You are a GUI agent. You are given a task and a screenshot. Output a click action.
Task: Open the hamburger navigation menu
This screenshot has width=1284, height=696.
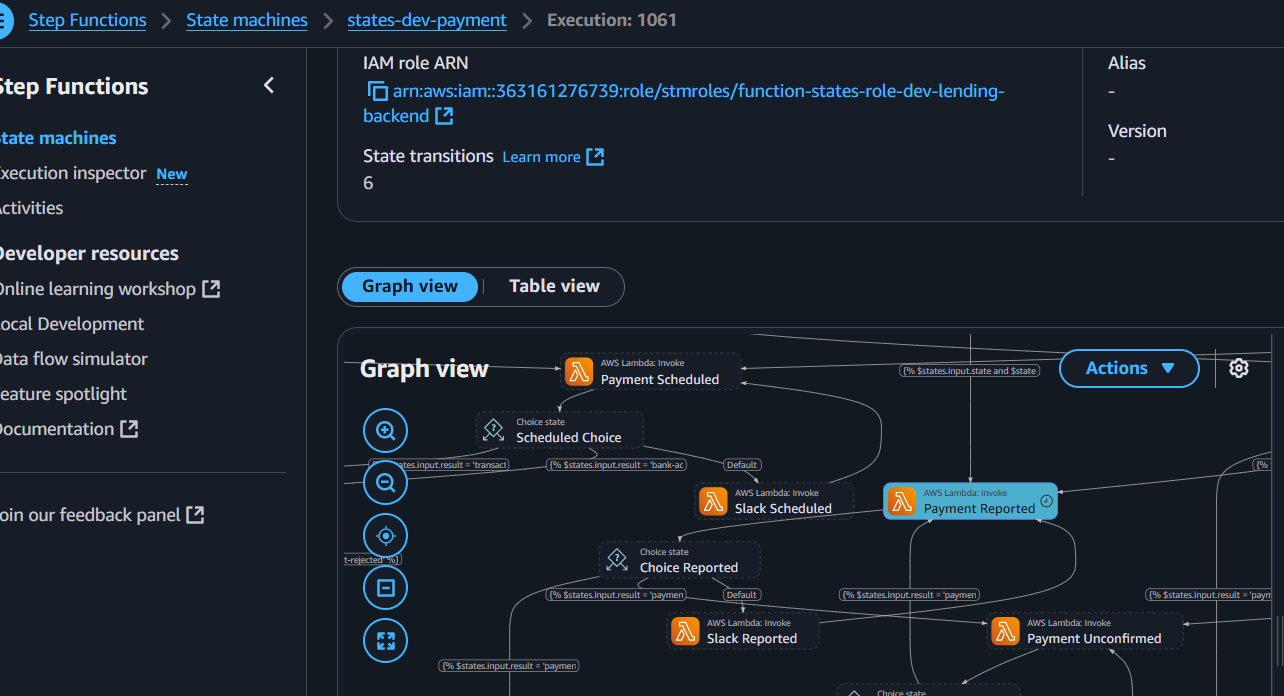[5, 20]
